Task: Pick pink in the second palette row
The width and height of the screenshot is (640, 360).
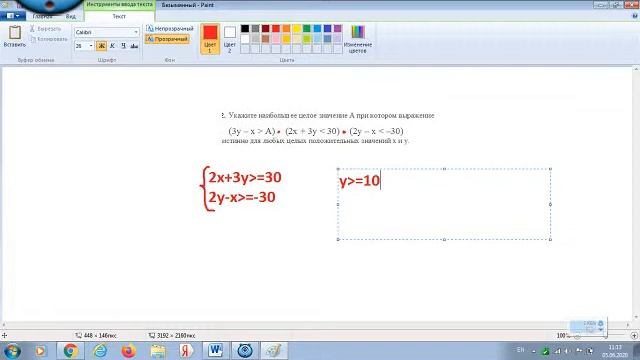Action: pos(276,39)
